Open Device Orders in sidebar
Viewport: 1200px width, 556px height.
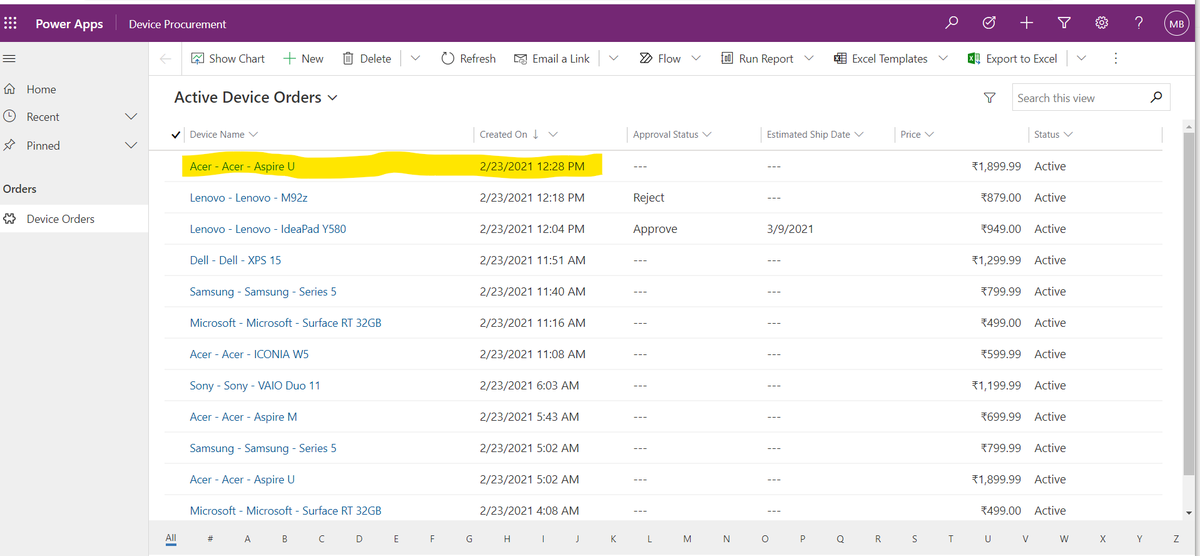(74, 218)
